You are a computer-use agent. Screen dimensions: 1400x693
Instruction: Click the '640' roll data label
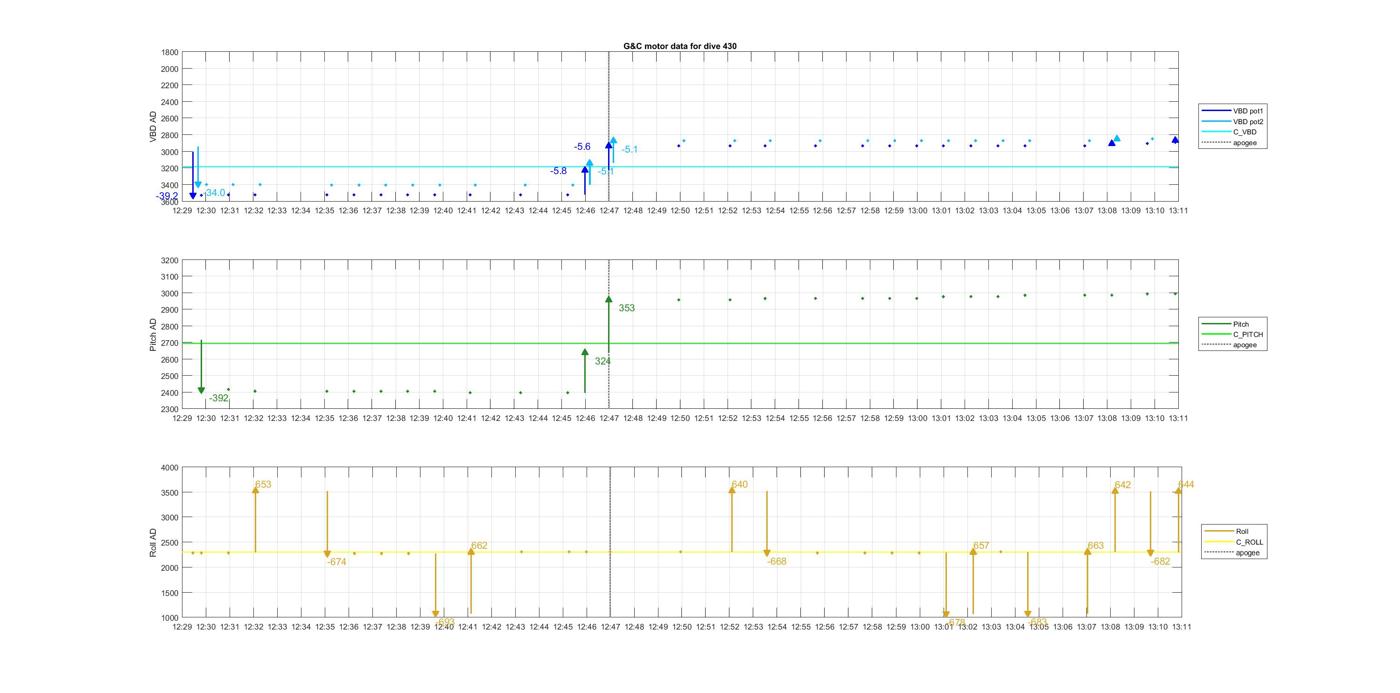(740, 485)
